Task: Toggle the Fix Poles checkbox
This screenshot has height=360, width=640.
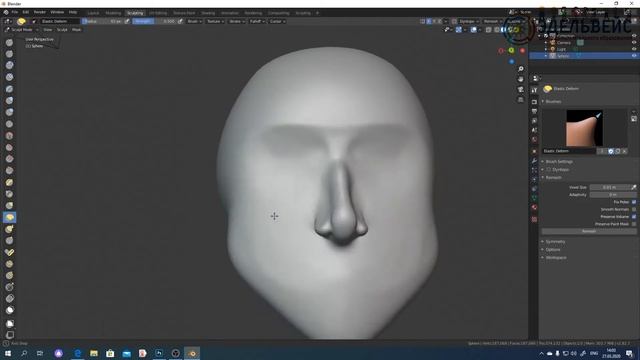Action: tap(634, 202)
